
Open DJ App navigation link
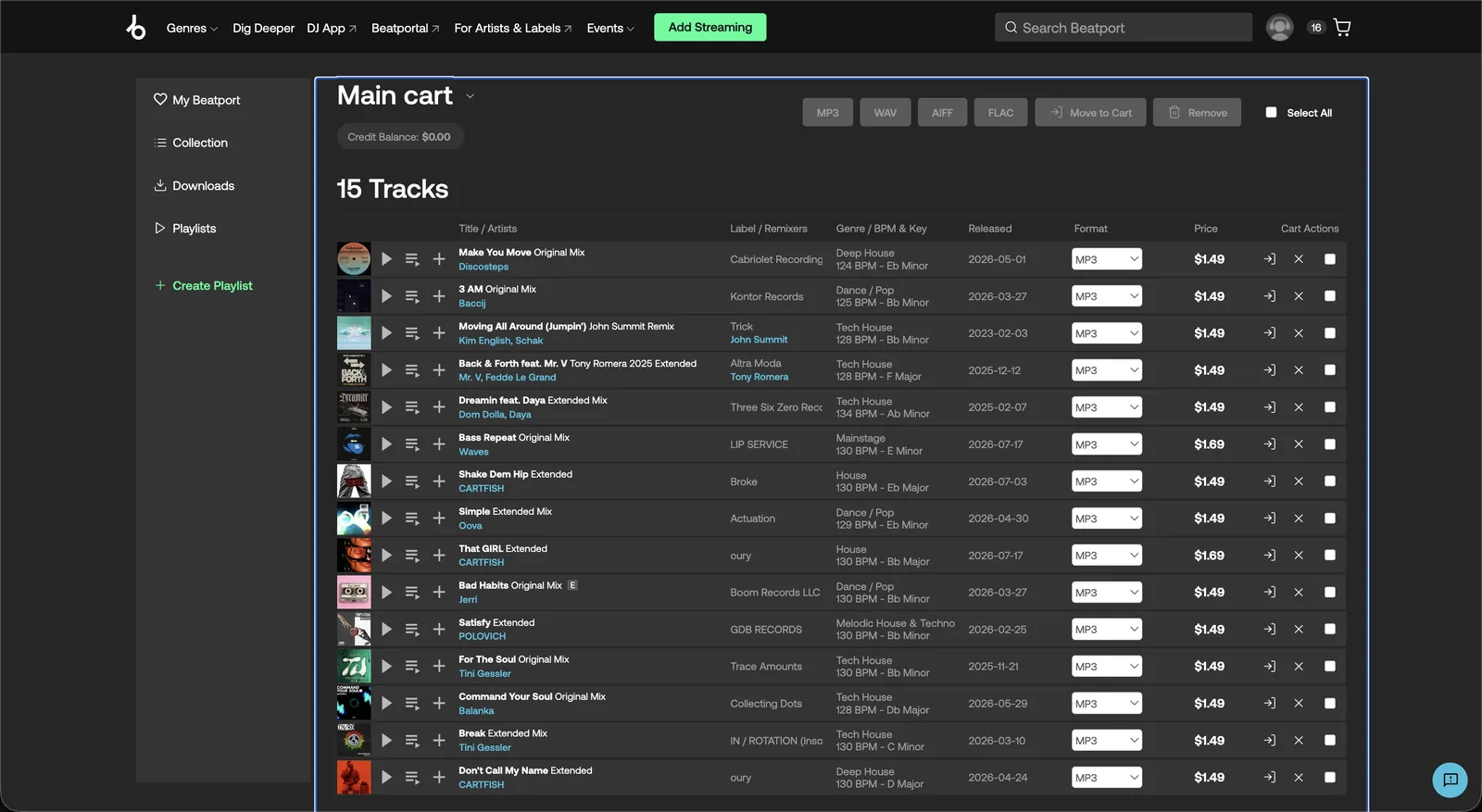click(332, 28)
